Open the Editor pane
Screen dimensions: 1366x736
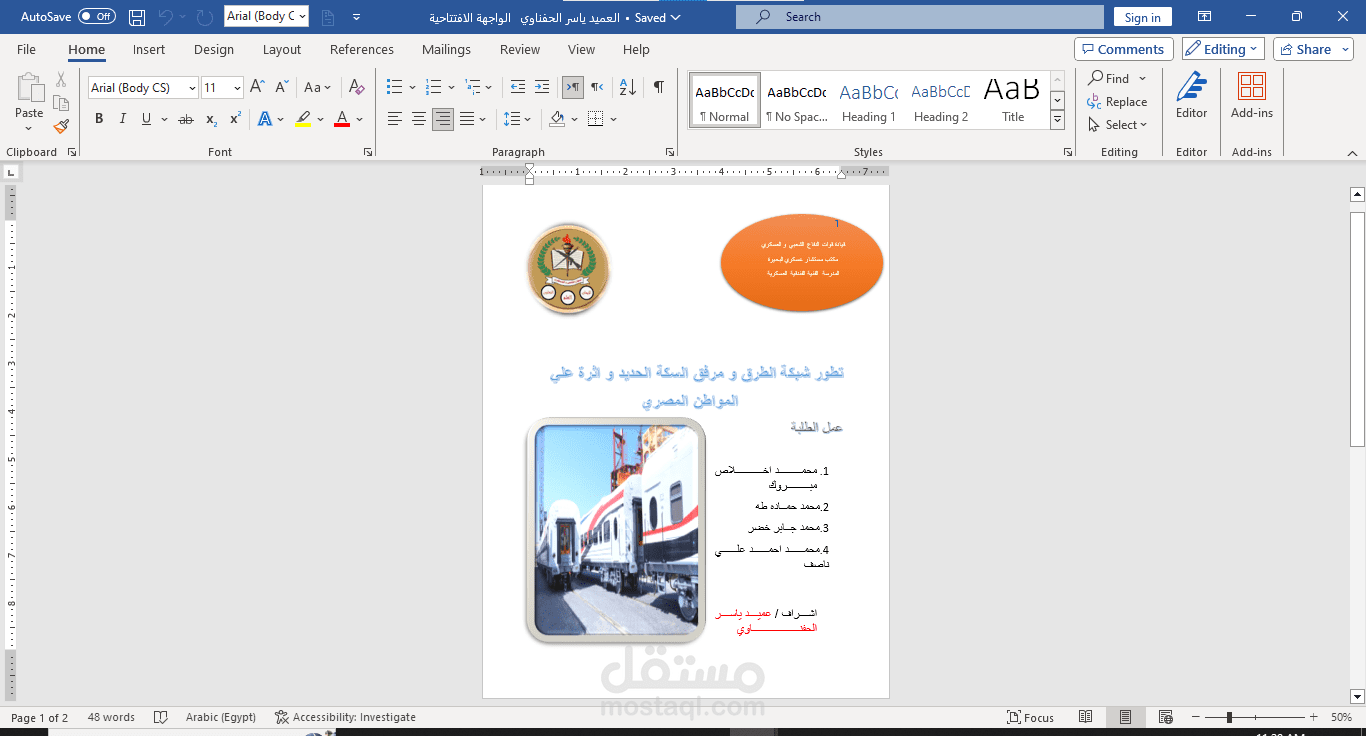pos(1191,96)
